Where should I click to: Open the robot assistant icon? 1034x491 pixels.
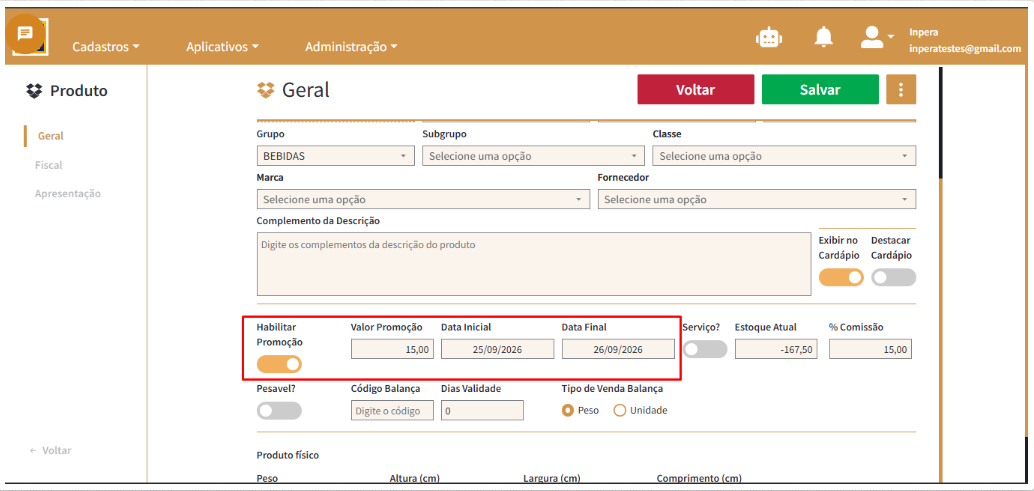pyautogui.click(x=768, y=38)
